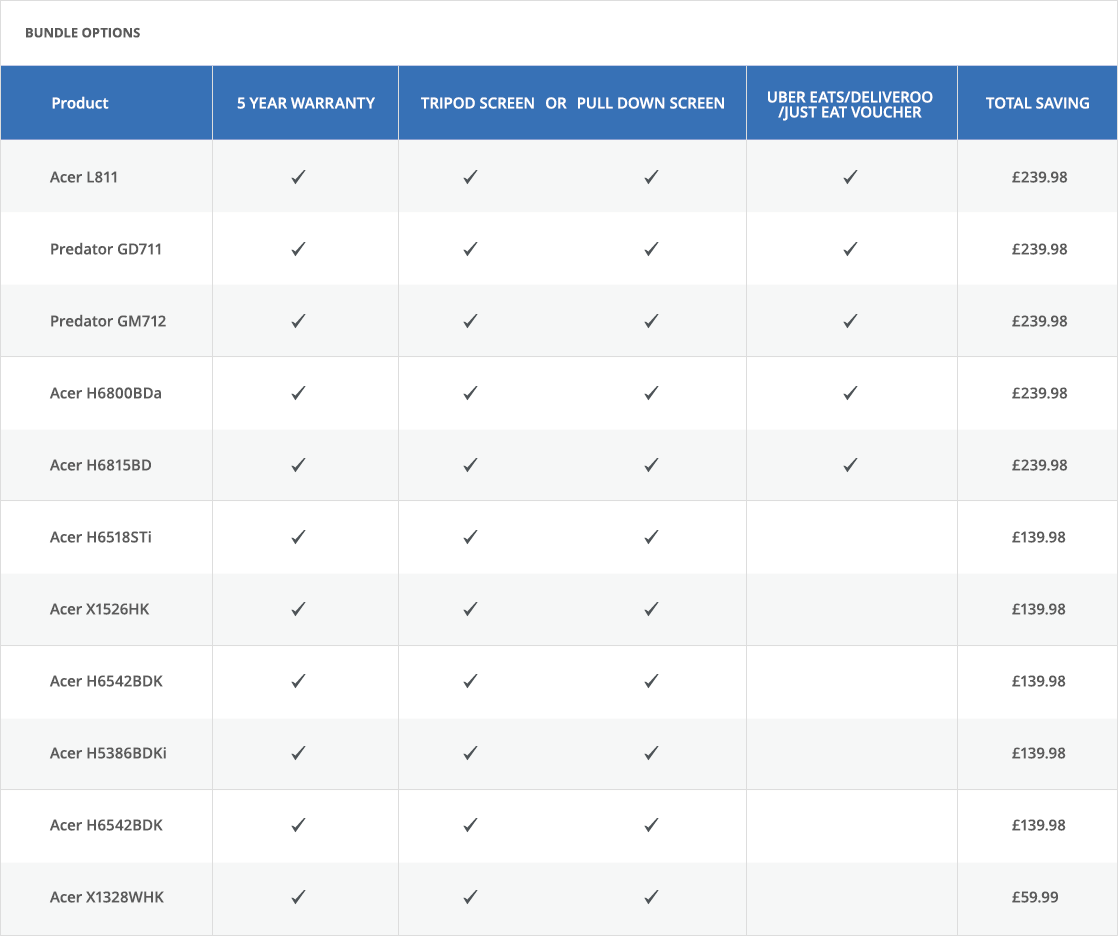The width and height of the screenshot is (1118, 936).
Task: Select the voucher checkmark for Predator GD711
Action: click(x=850, y=249)
